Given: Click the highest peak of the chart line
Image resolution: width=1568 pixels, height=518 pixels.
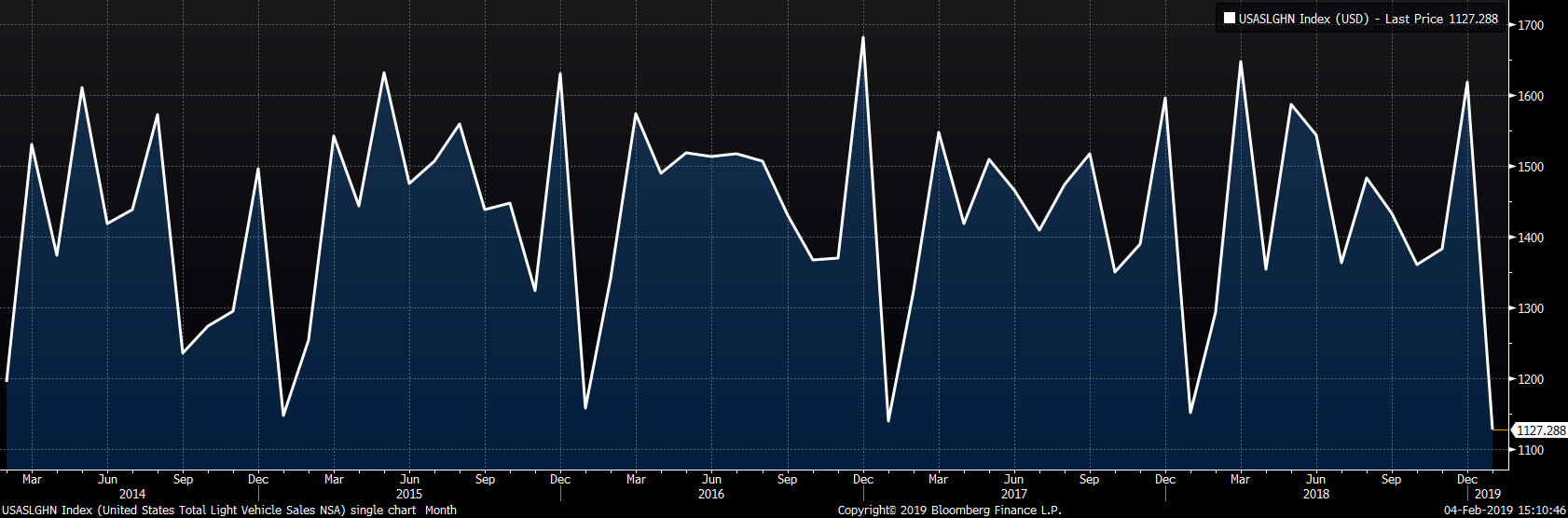Looking at the screenshot, I should (x=863, y=37).
